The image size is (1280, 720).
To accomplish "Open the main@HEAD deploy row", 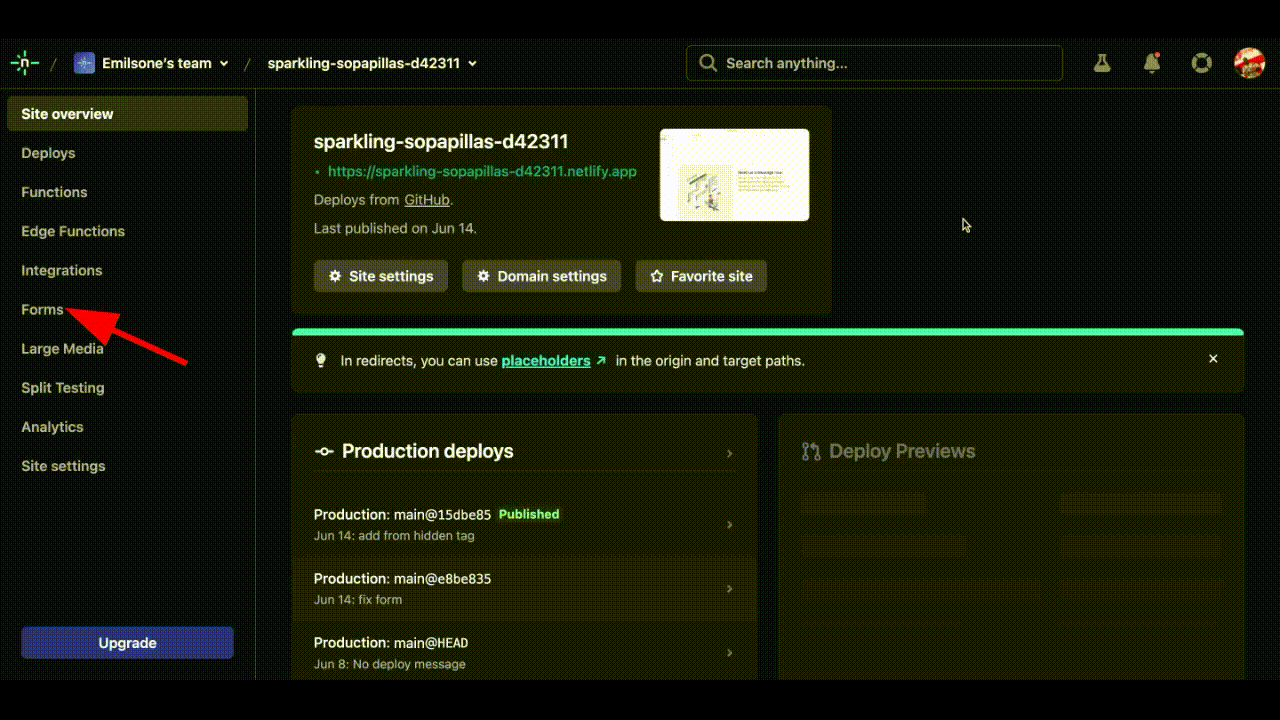I will (524, 652).
